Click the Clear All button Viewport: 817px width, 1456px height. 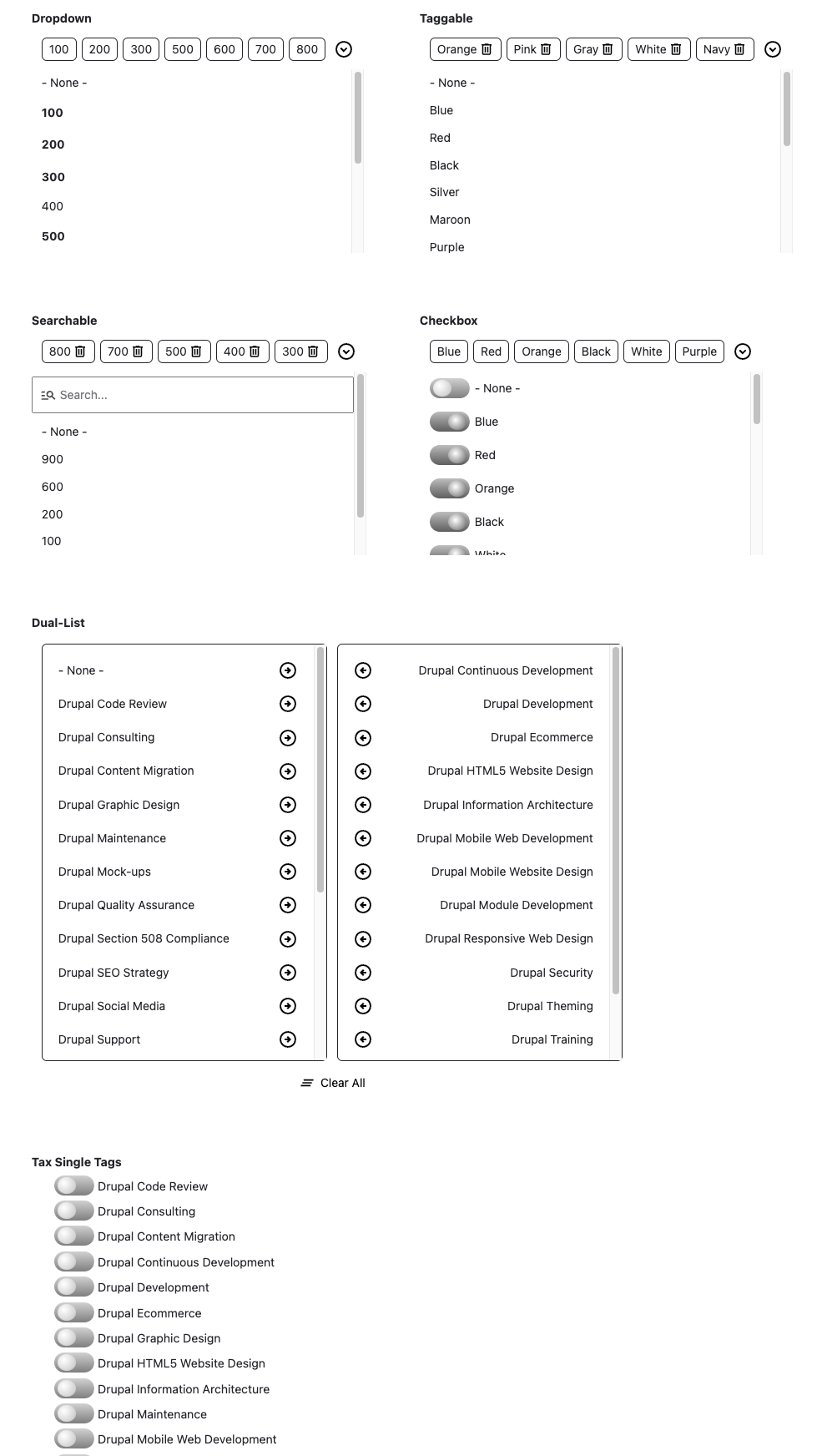pos(332,1083)
